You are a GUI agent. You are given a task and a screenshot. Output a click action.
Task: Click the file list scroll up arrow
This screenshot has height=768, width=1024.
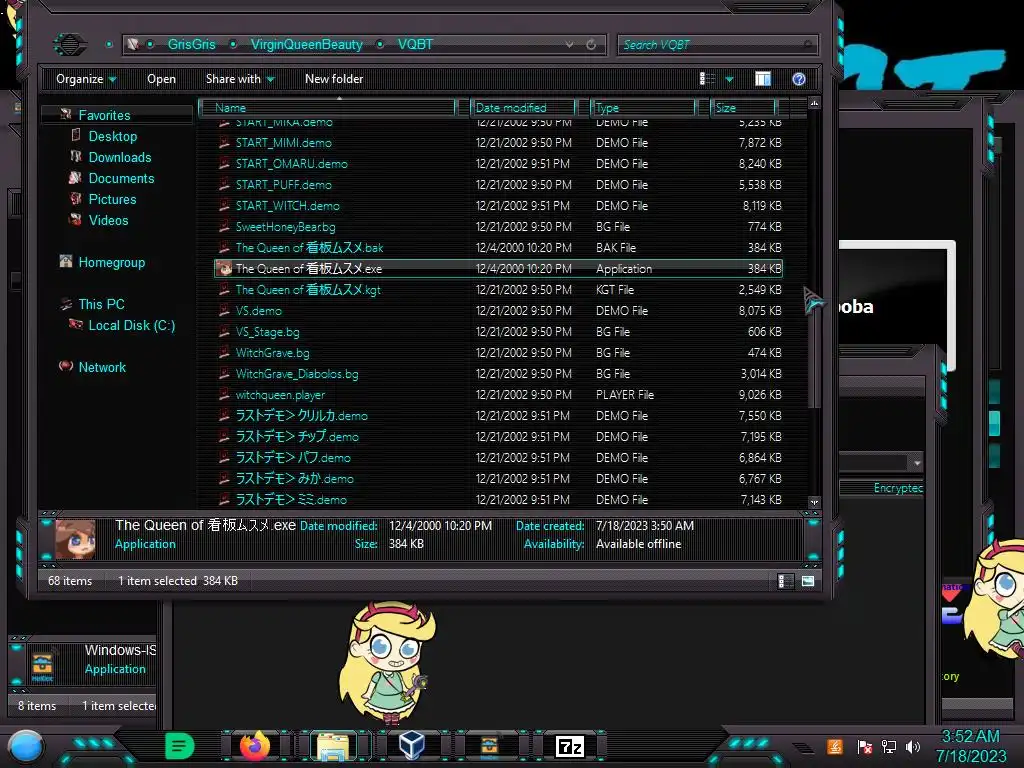coord(814,103)
